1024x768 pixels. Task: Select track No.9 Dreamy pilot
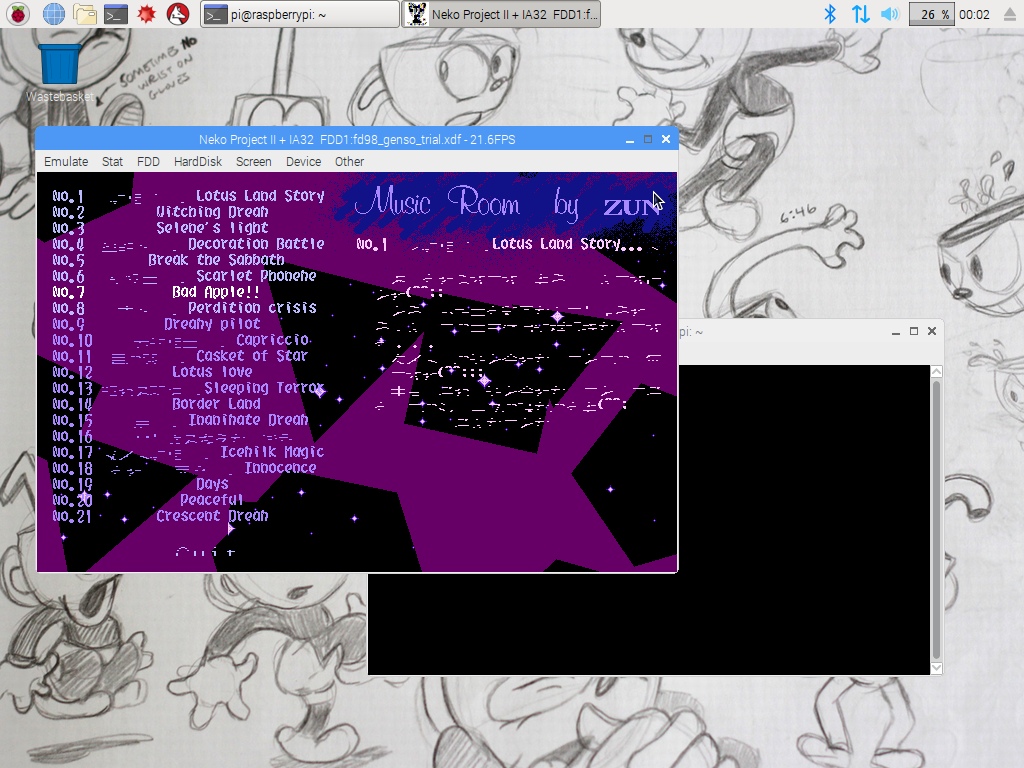coord(157,324)
